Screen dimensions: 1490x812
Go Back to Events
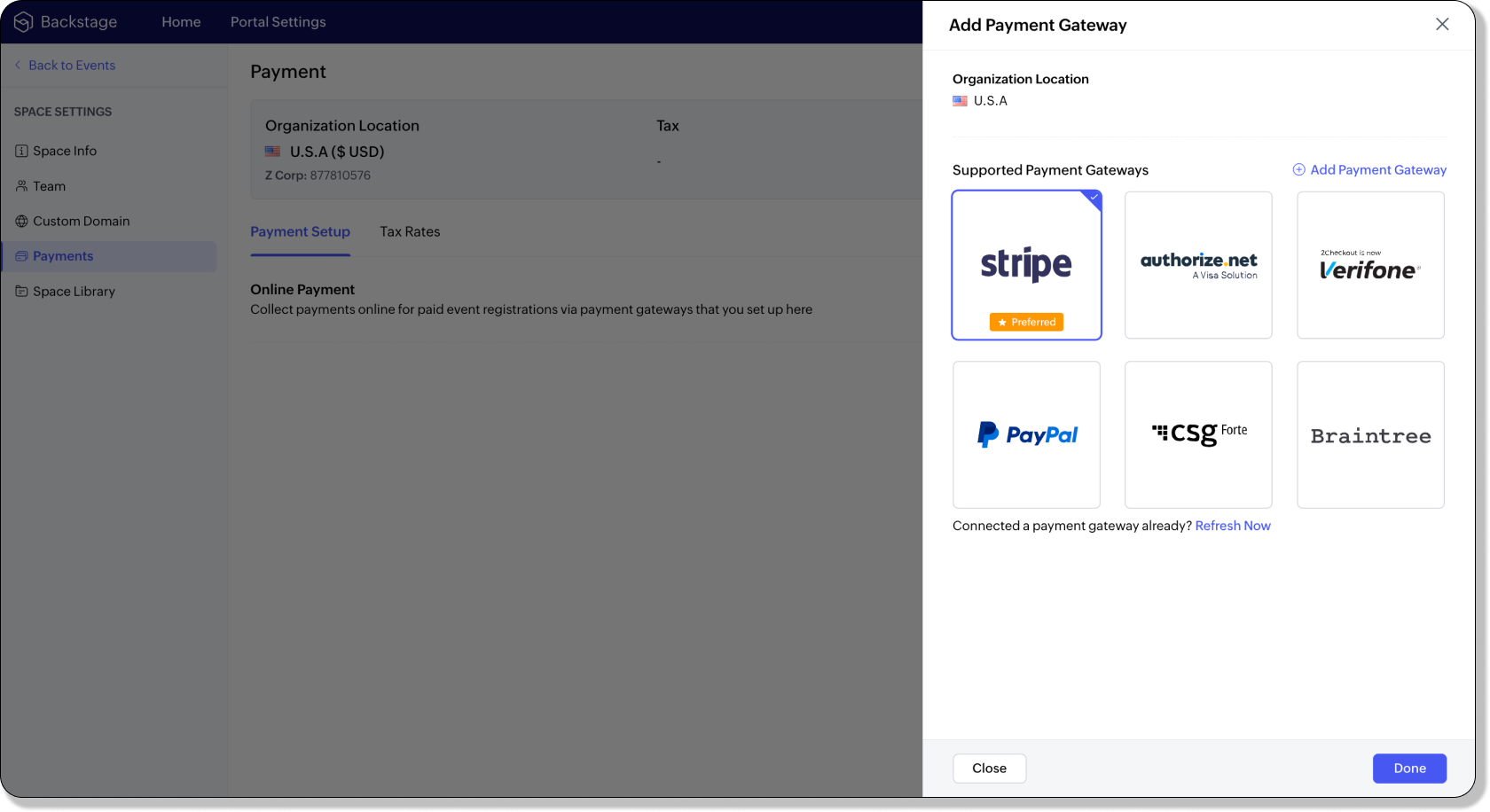click(x=72, y=65)
